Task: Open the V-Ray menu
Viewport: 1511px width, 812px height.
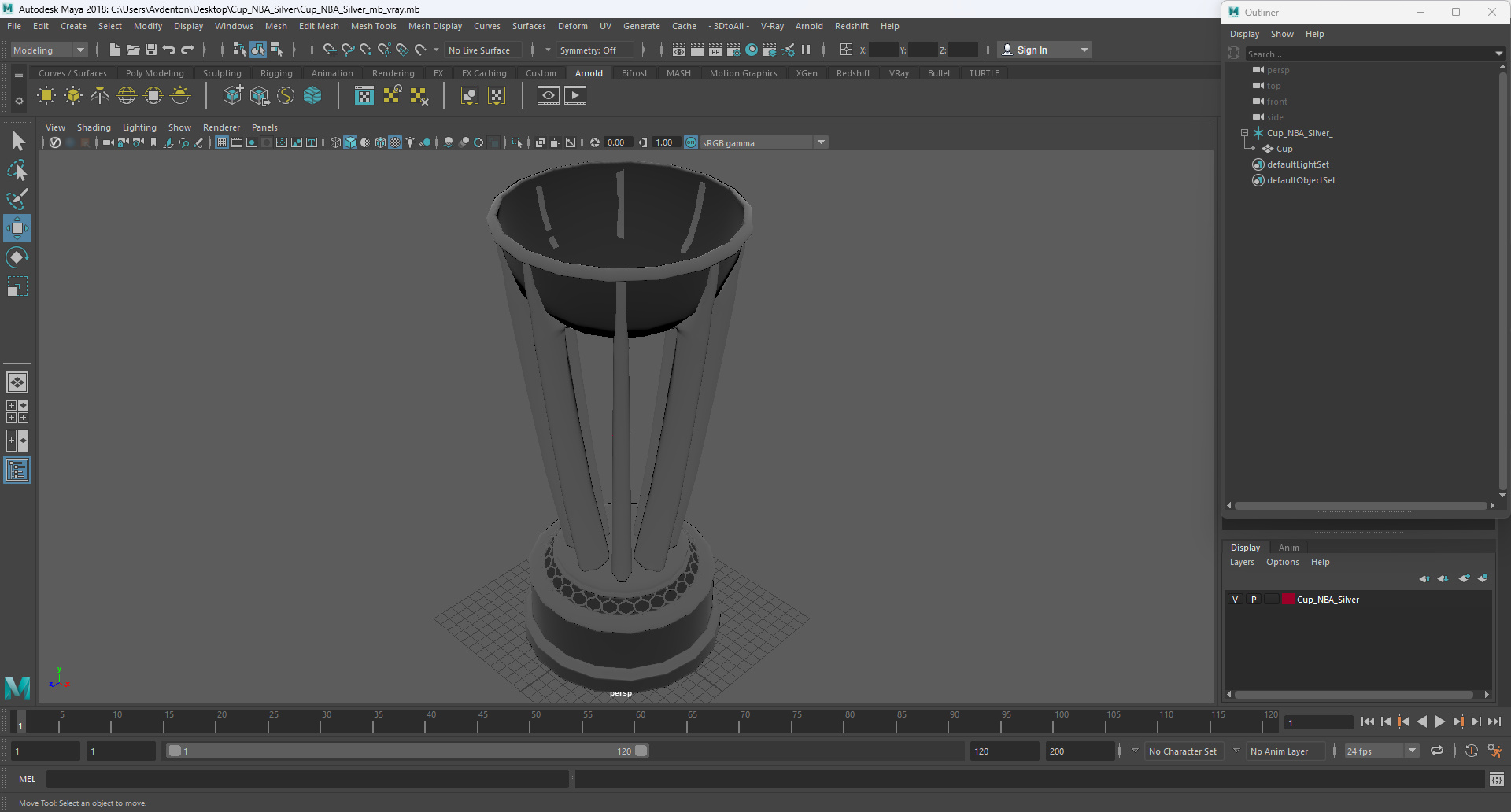Action: coord(772,26)
